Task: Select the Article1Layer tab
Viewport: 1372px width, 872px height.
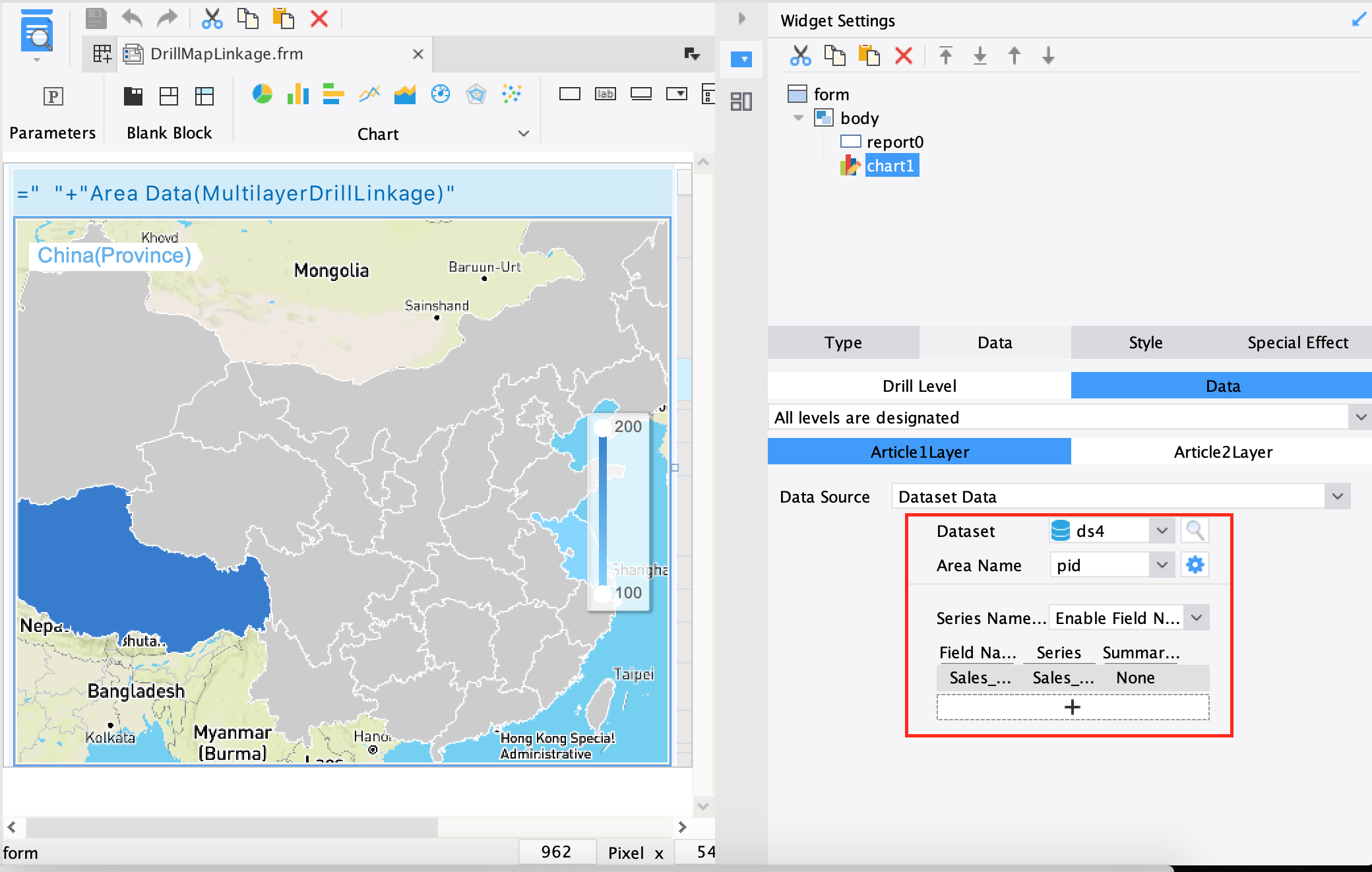Action: (920, 452)
